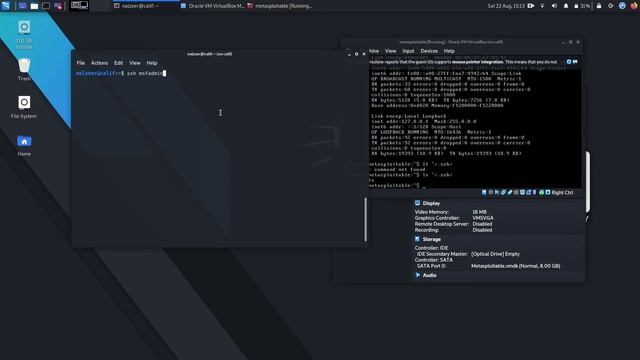Image resolution: width=640 pixels, height=360 pixels.
Task: Click the battery 31% indicator
Action: coord(582,6)
